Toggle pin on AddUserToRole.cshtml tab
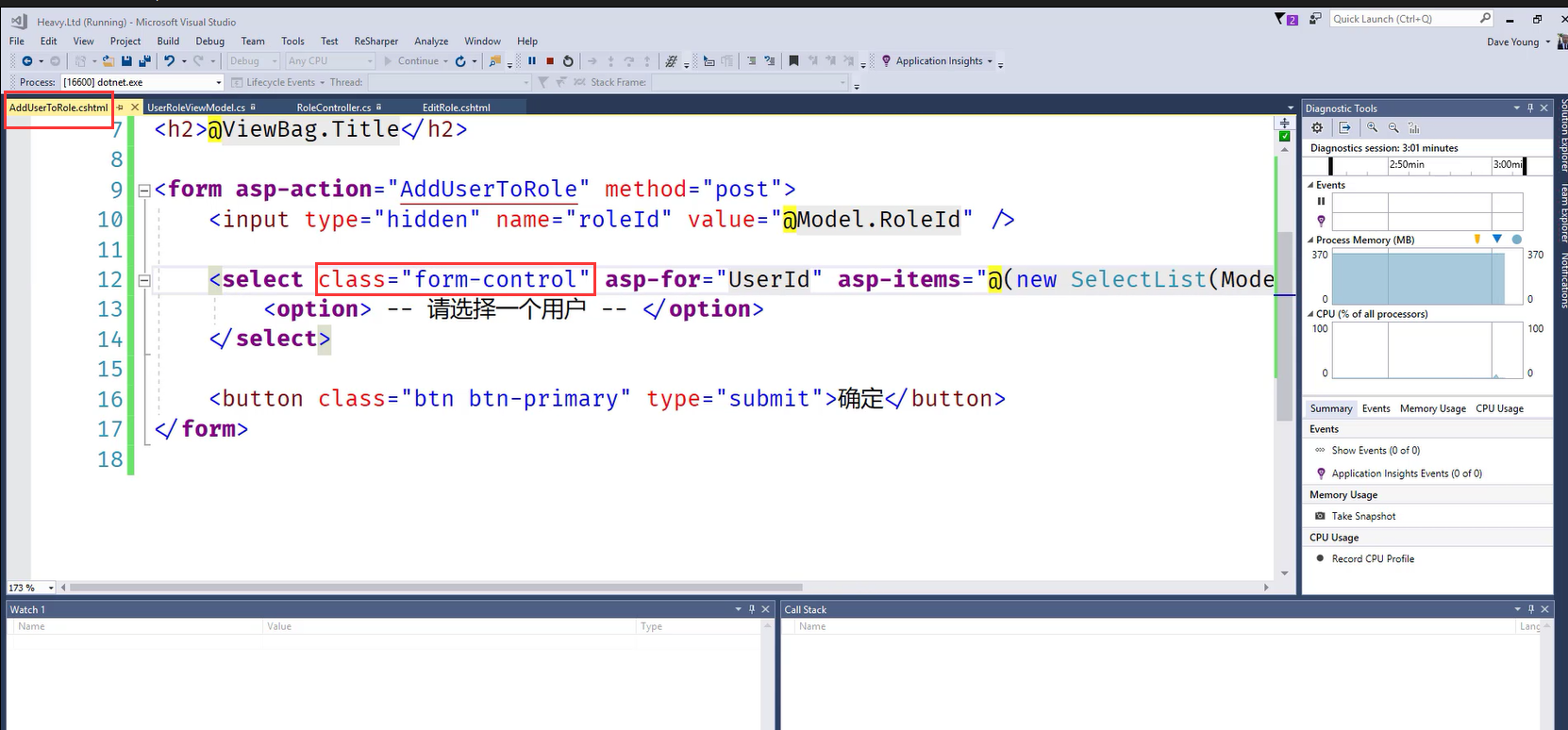The height and width of the screenshot is (730, 1568). pyautogui.click(x=120, y=108)
